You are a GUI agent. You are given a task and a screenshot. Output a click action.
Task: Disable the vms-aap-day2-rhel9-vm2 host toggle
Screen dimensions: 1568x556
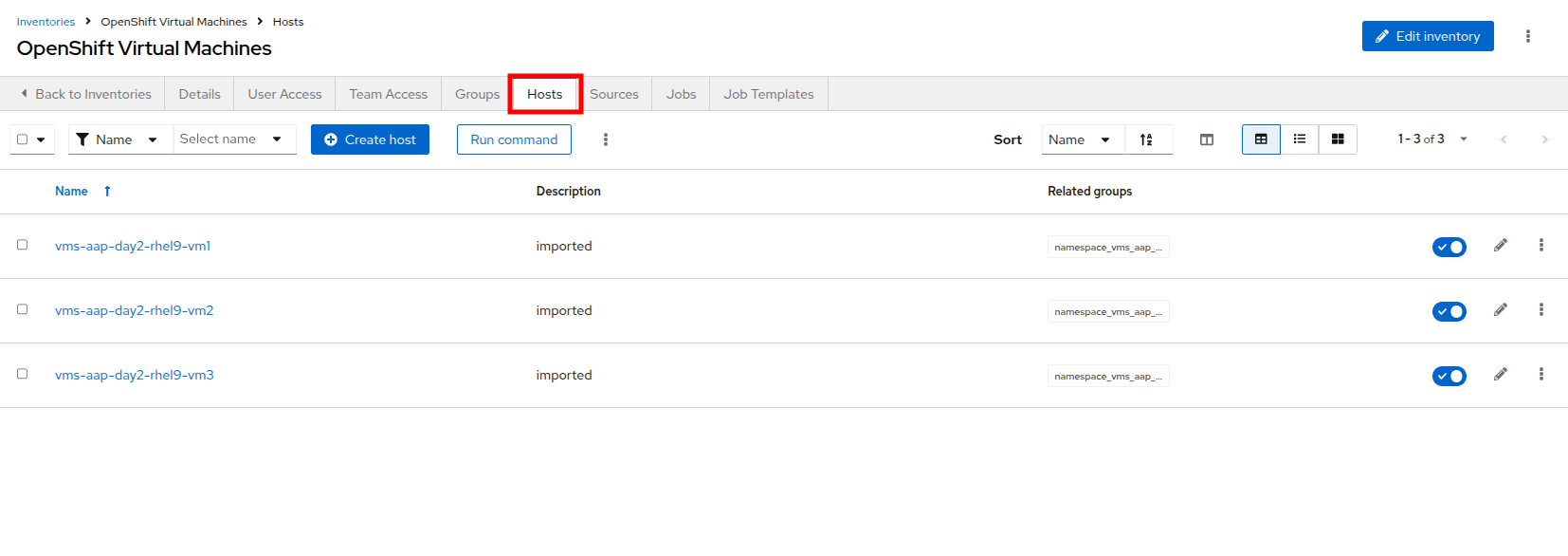[1449, 311]
